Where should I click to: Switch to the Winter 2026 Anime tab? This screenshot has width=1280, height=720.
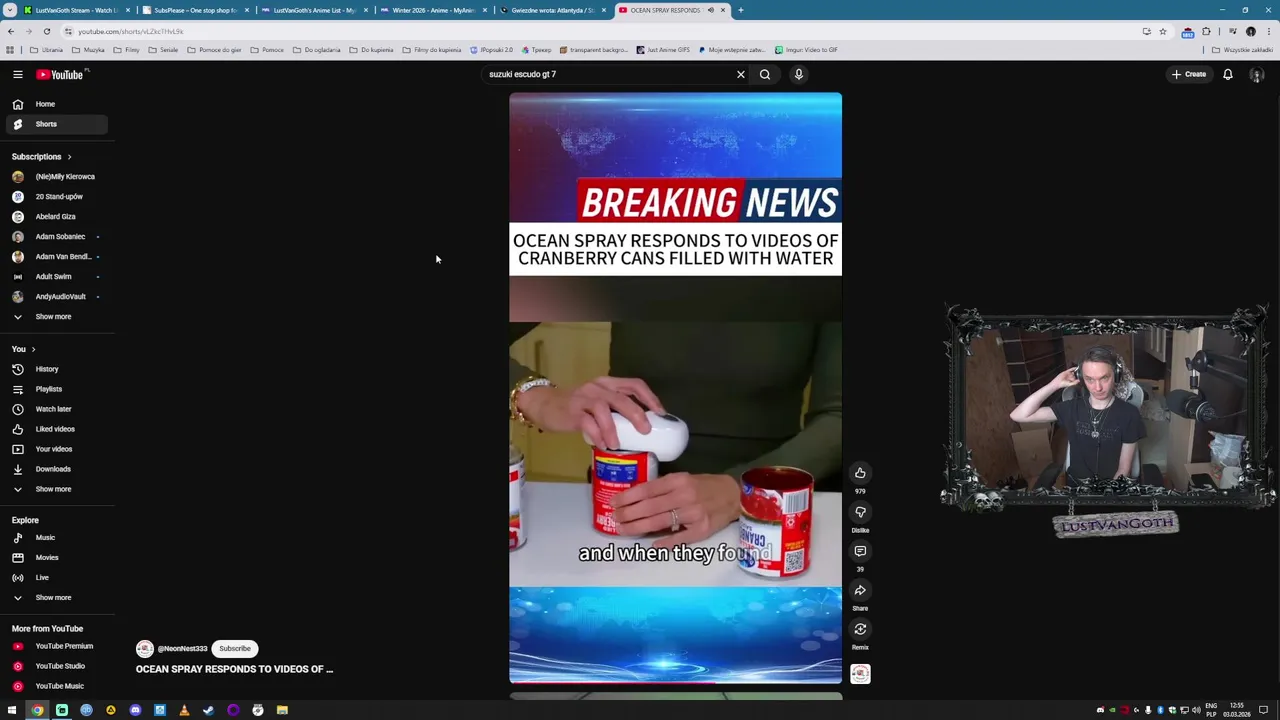[x=432, y=10]
